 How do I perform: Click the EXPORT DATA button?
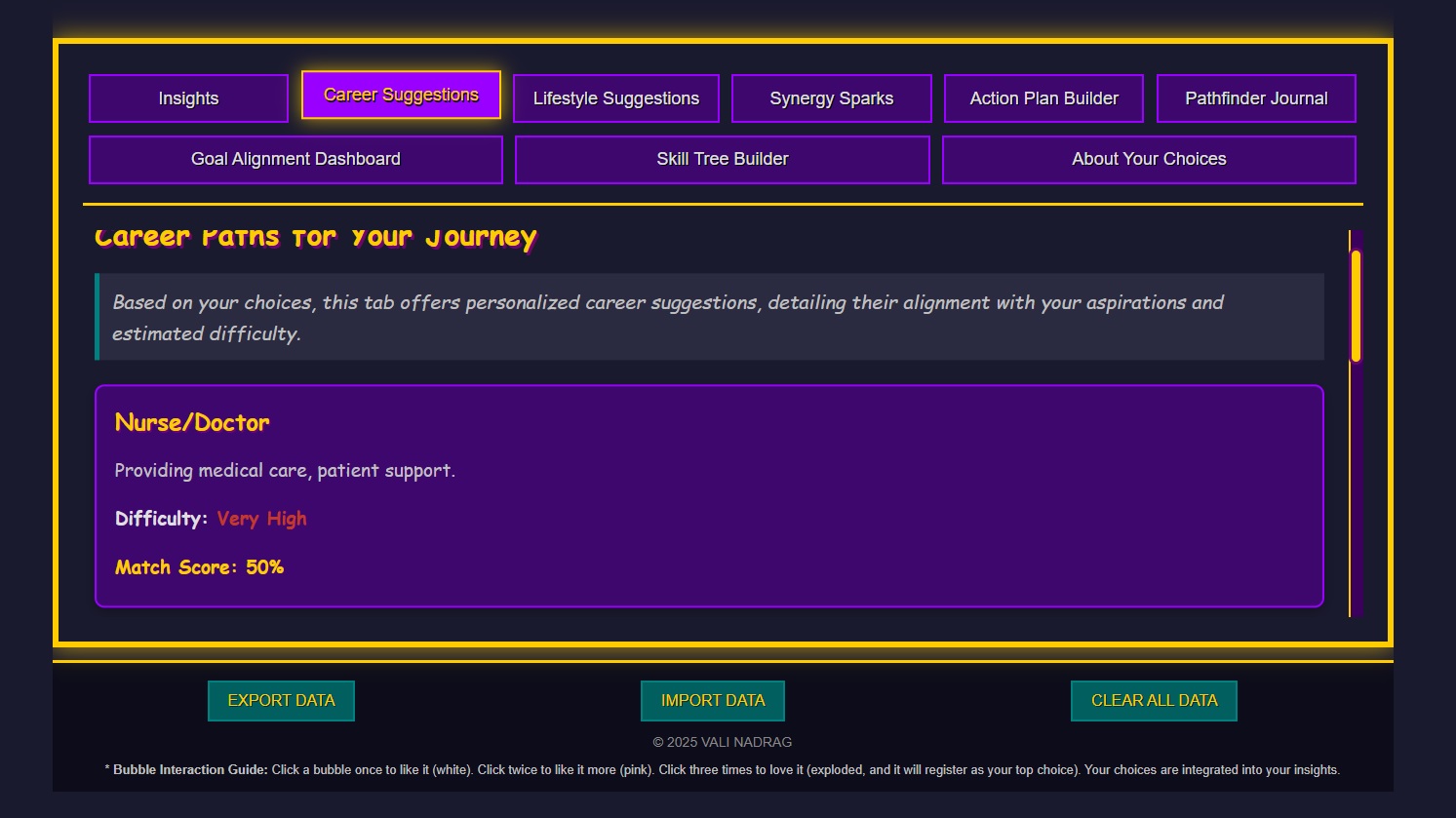pyautogui.click(x=281, y=700)
